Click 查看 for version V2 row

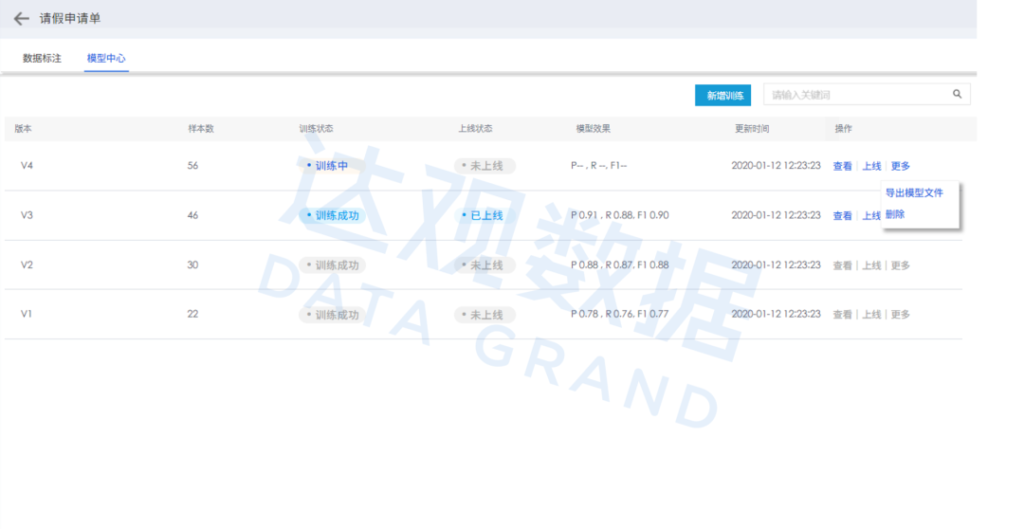(842, 266)
